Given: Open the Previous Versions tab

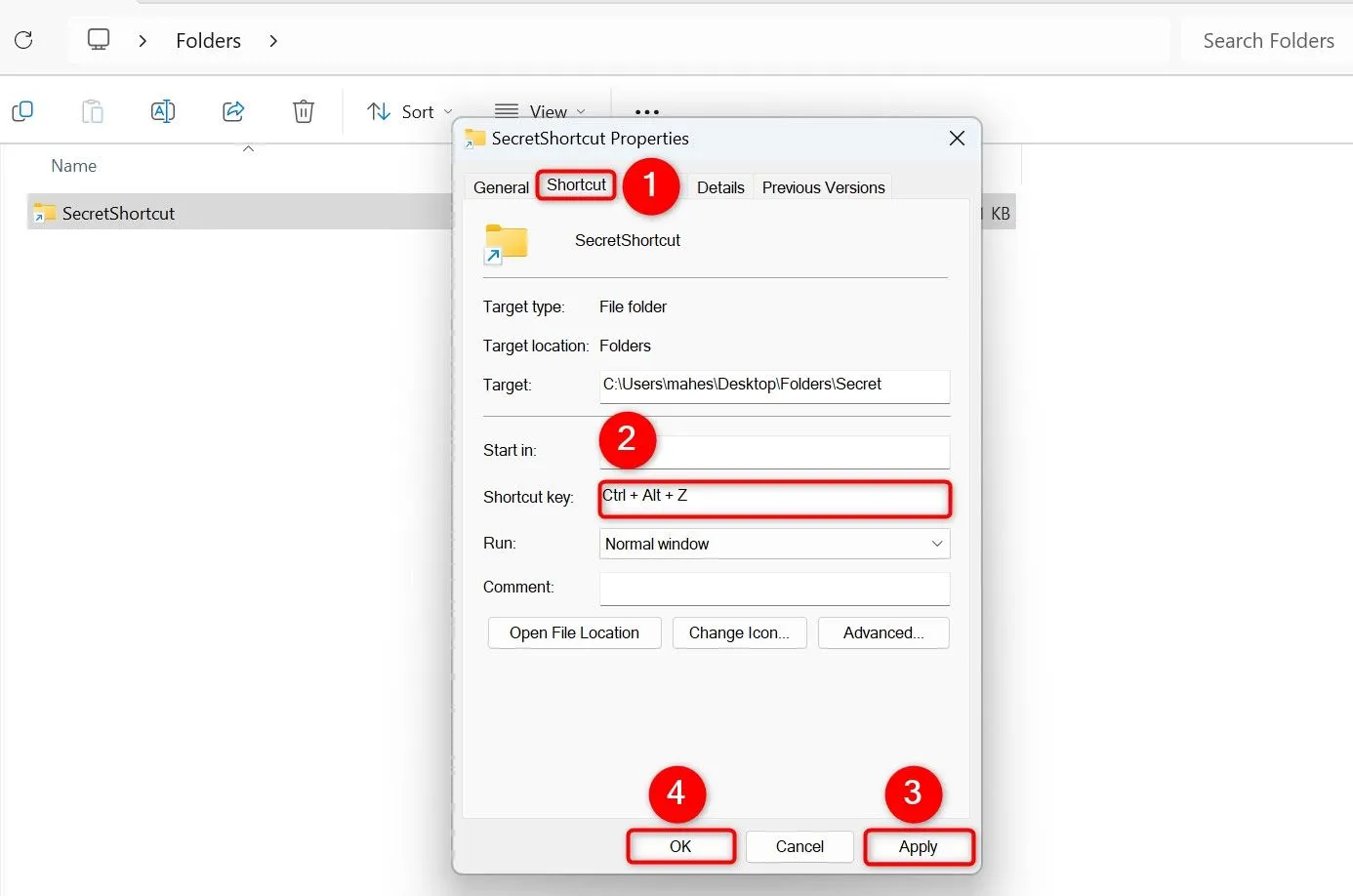Looking at the screenshot, I should (x=823, y=187).
